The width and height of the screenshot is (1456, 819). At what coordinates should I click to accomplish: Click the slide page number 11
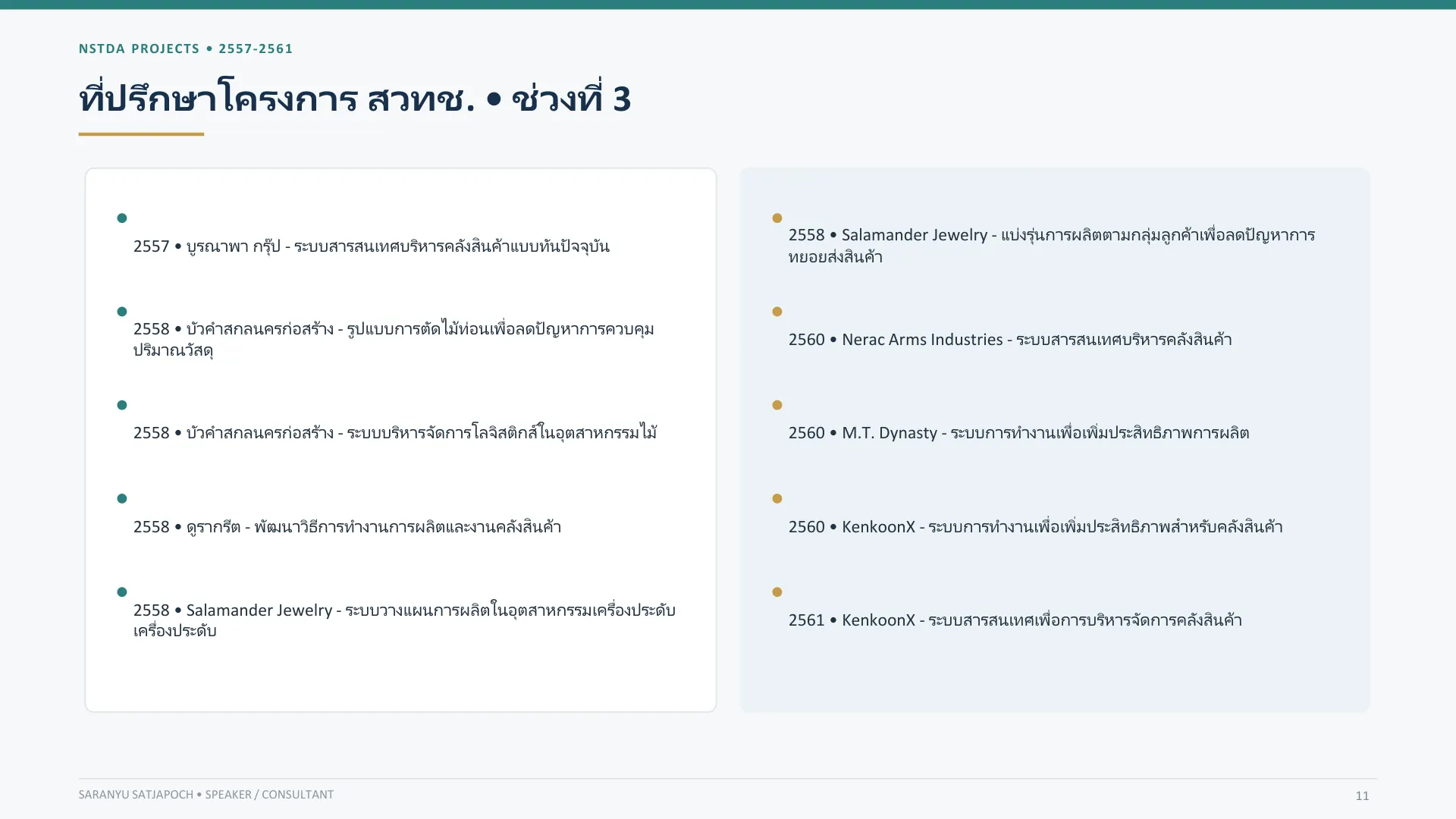point(1362,795)
